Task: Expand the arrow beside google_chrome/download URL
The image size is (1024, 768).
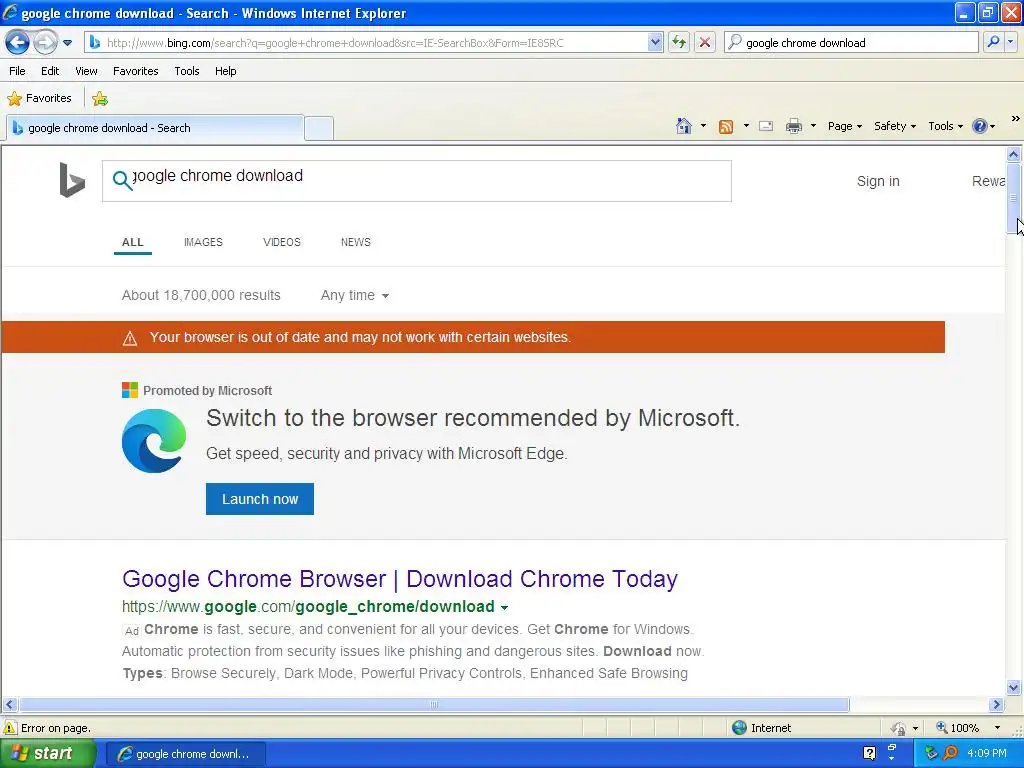Action: tap(504, 607)
